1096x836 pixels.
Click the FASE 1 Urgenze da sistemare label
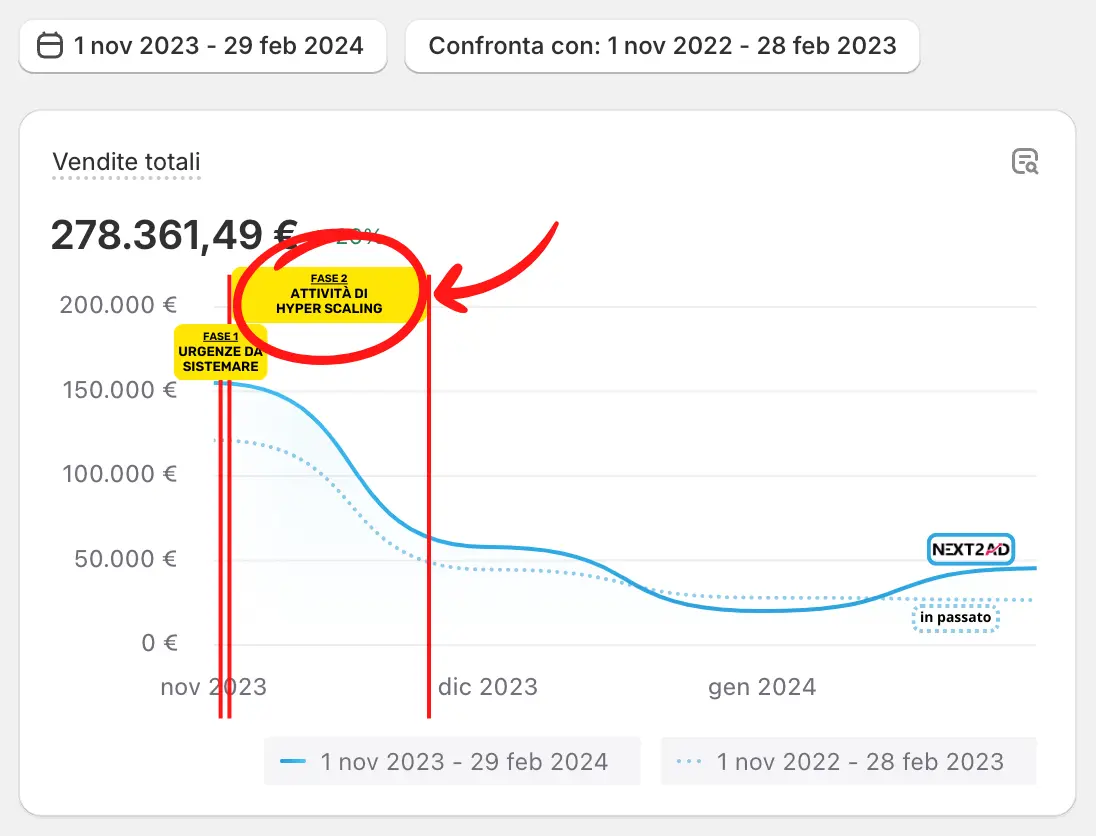[220, 352]
